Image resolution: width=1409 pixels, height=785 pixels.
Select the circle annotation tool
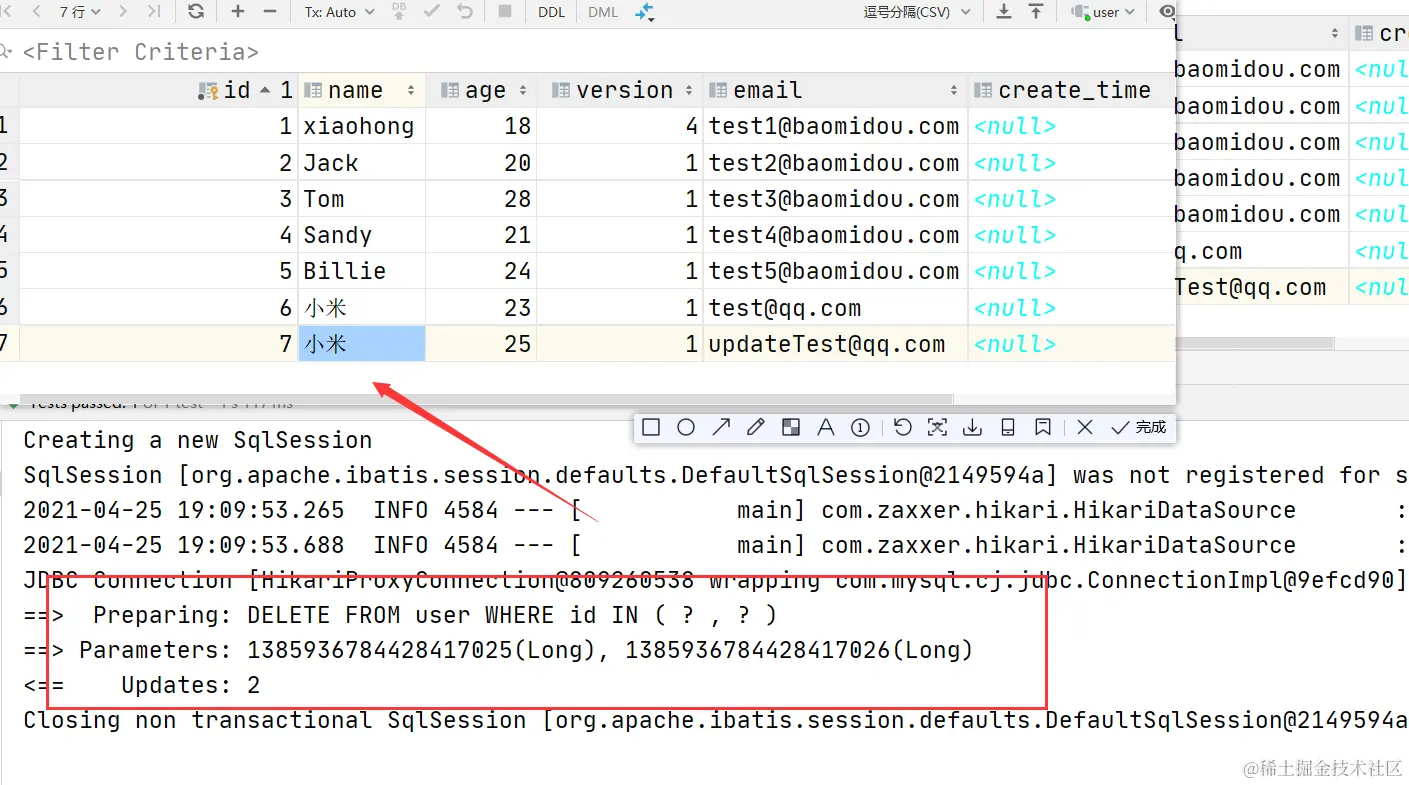686,428
